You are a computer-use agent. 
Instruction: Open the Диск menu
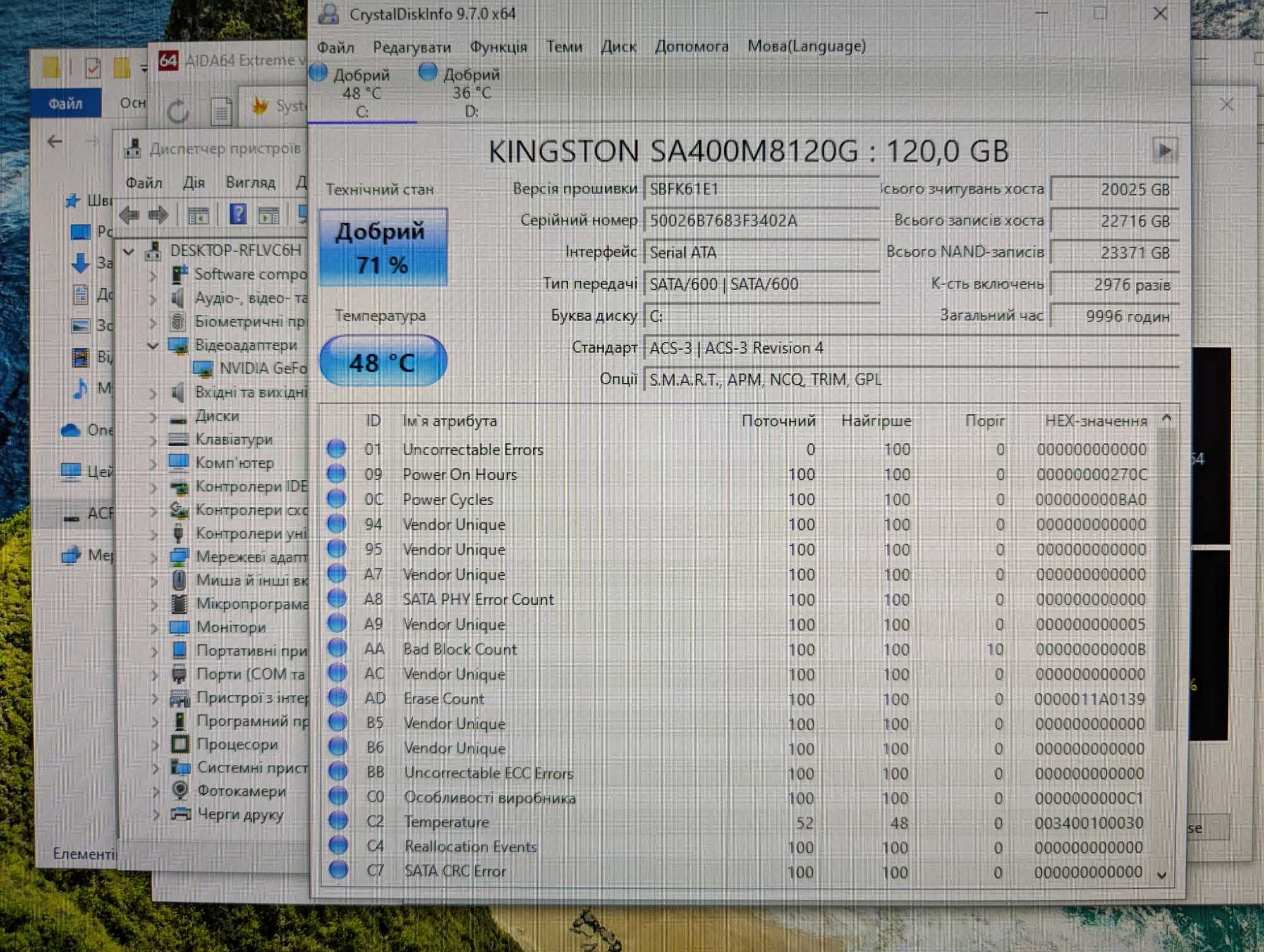[x=618, y=46]
